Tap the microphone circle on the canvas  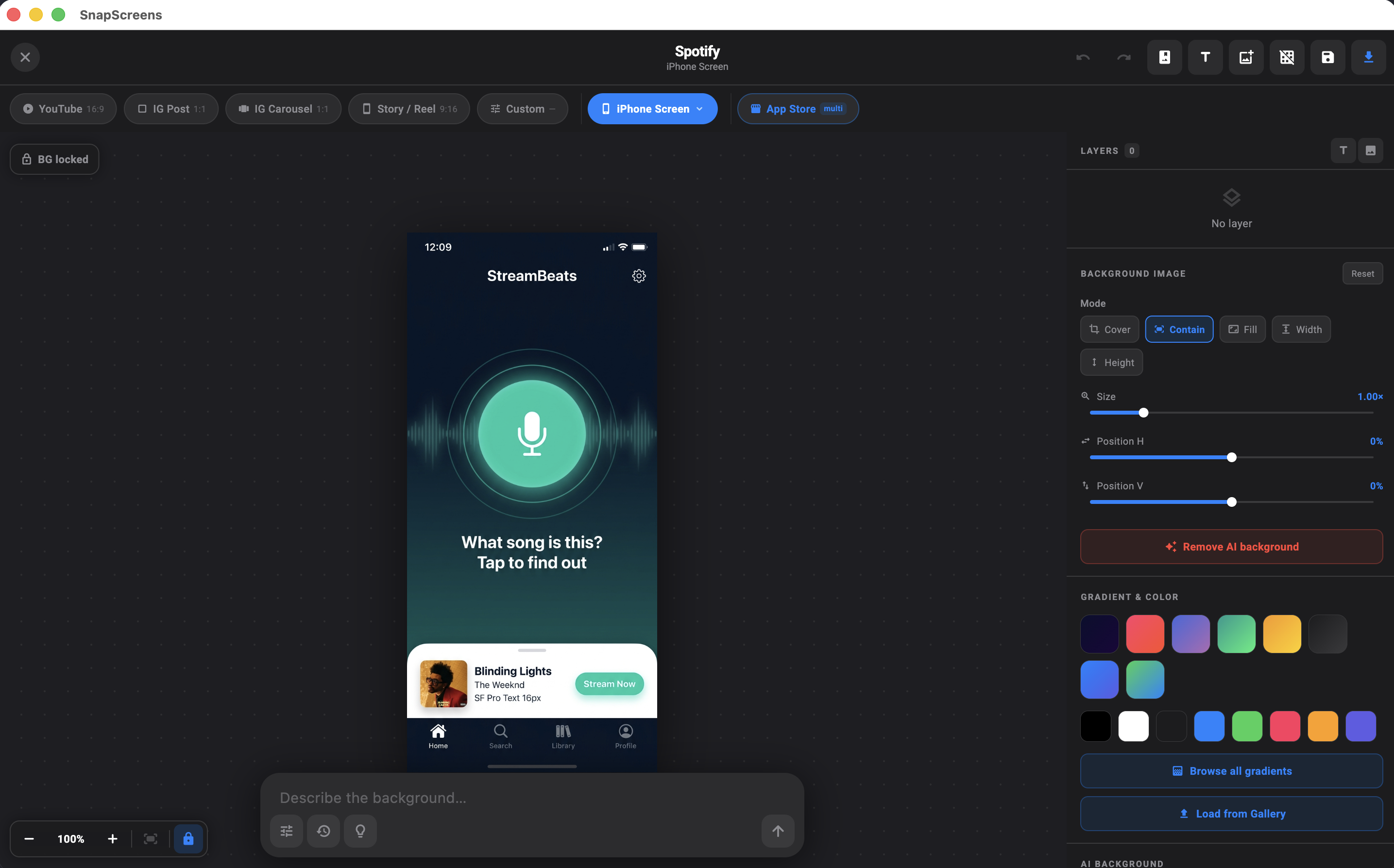pos(532,434)
